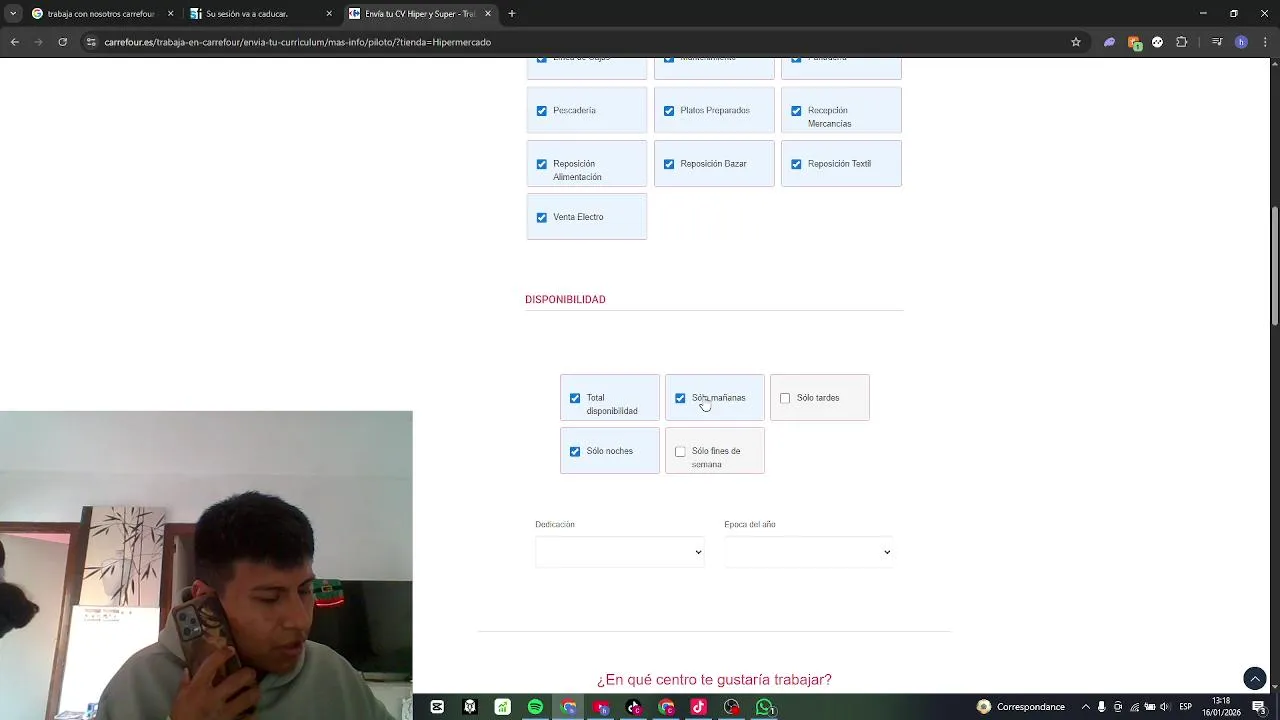Uncheck Sólo noches checkbox

click(575, 451)
